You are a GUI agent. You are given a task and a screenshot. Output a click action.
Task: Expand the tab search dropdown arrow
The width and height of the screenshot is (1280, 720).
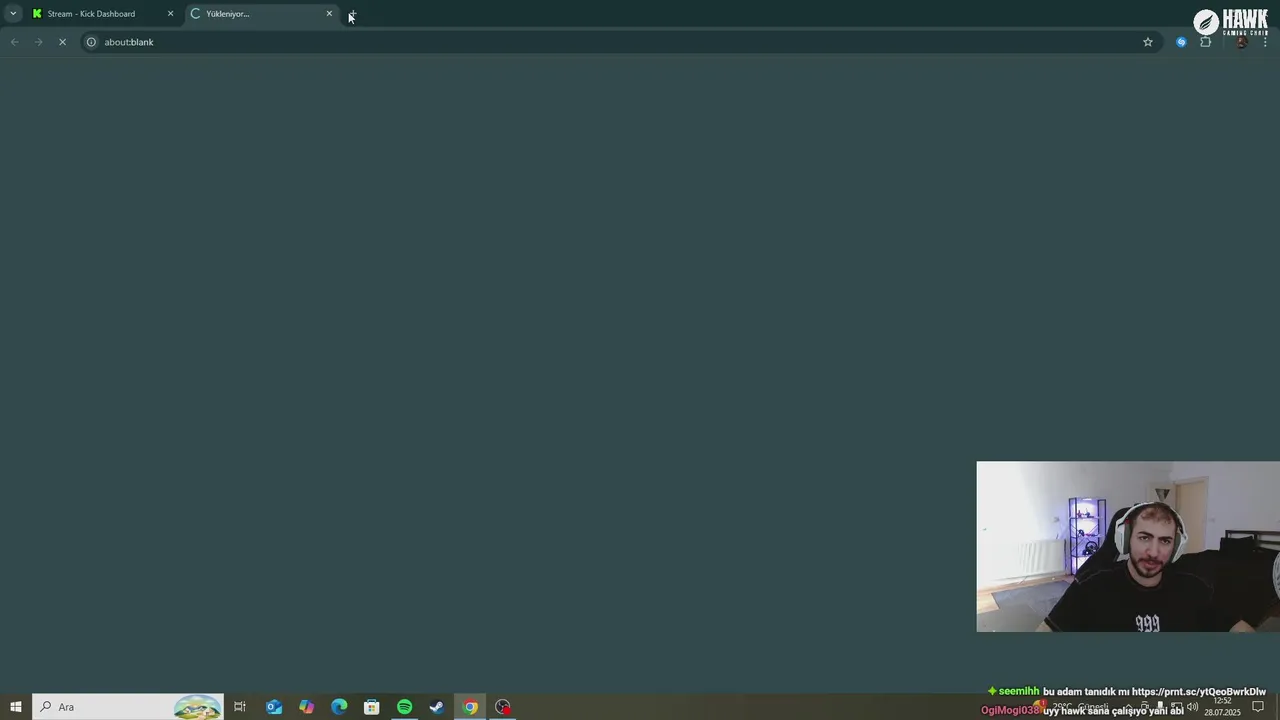coord(13,14)
